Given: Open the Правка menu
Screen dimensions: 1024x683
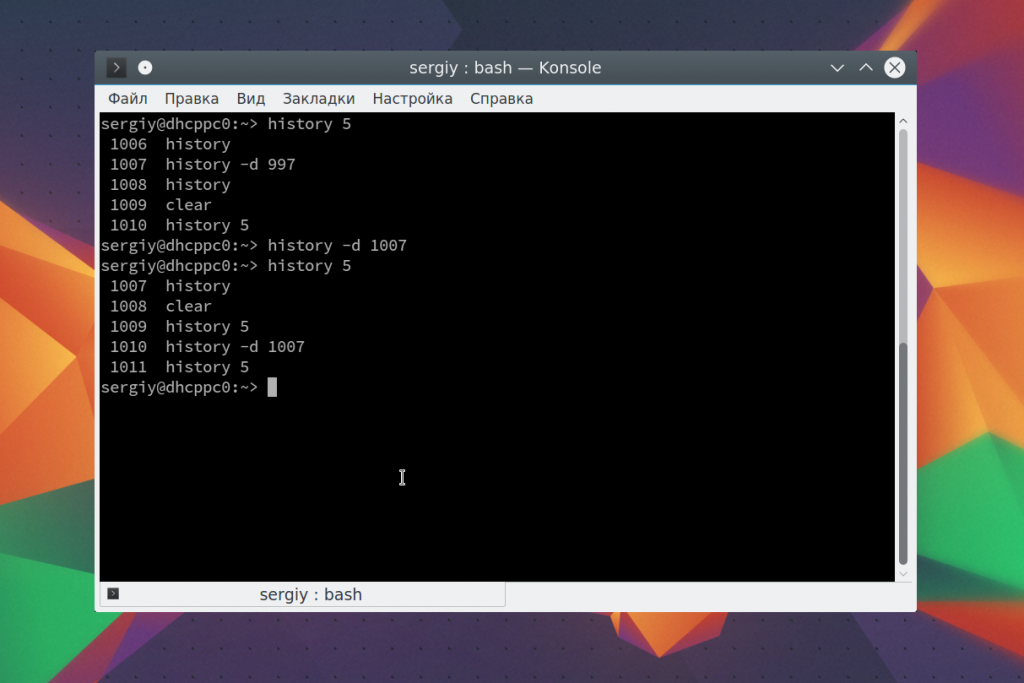Looking at the screenshot, I should [192, 98].
